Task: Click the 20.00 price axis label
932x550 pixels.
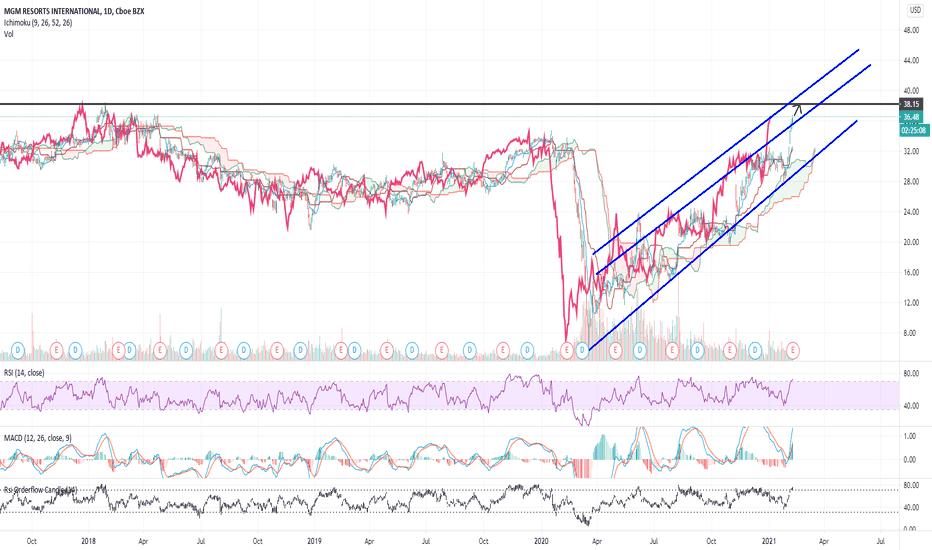Action: click(x=911, y=243)
